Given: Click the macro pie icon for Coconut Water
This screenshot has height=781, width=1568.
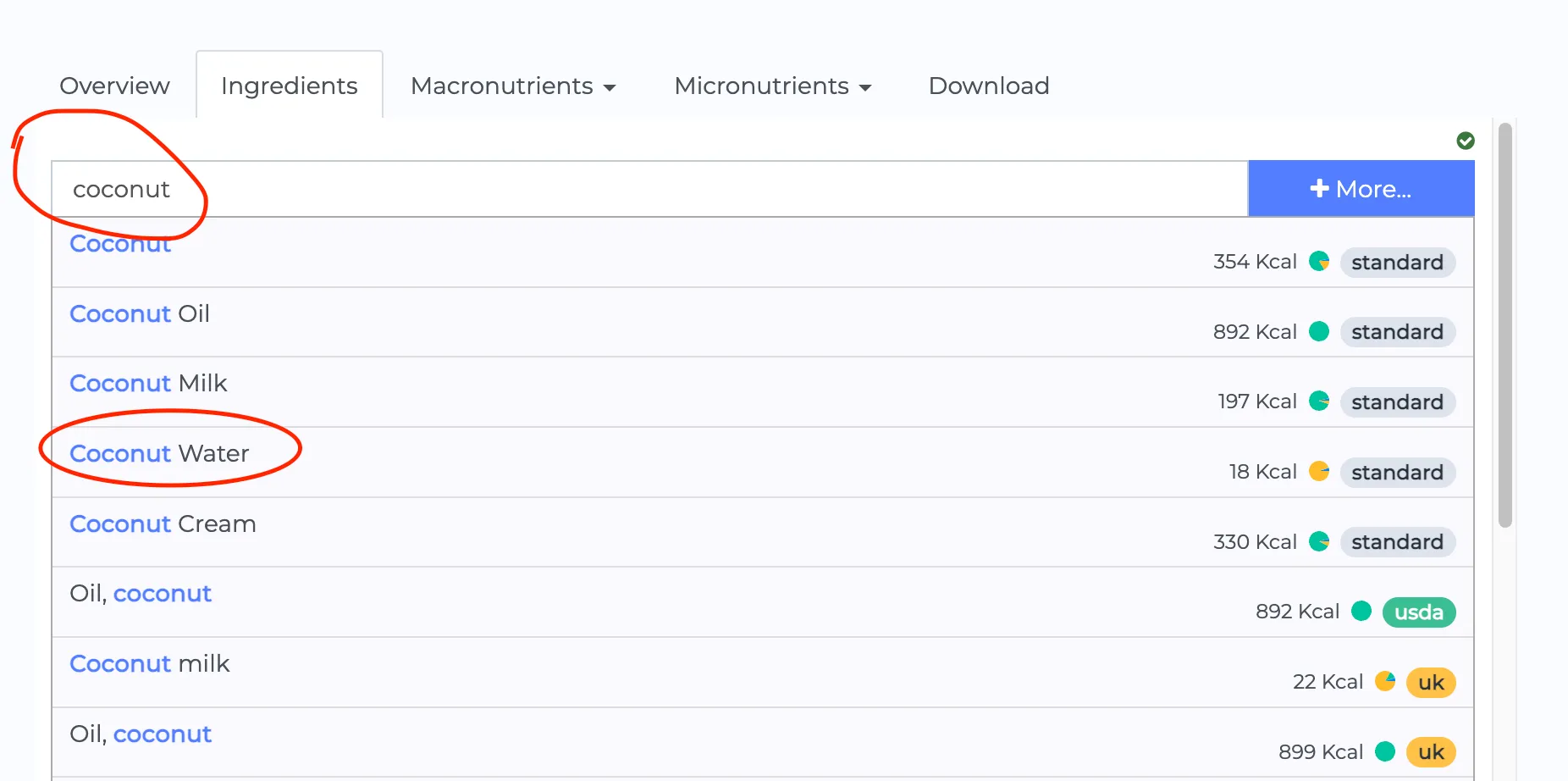Looking at the screenshot, I should [x=1319, y=471].
